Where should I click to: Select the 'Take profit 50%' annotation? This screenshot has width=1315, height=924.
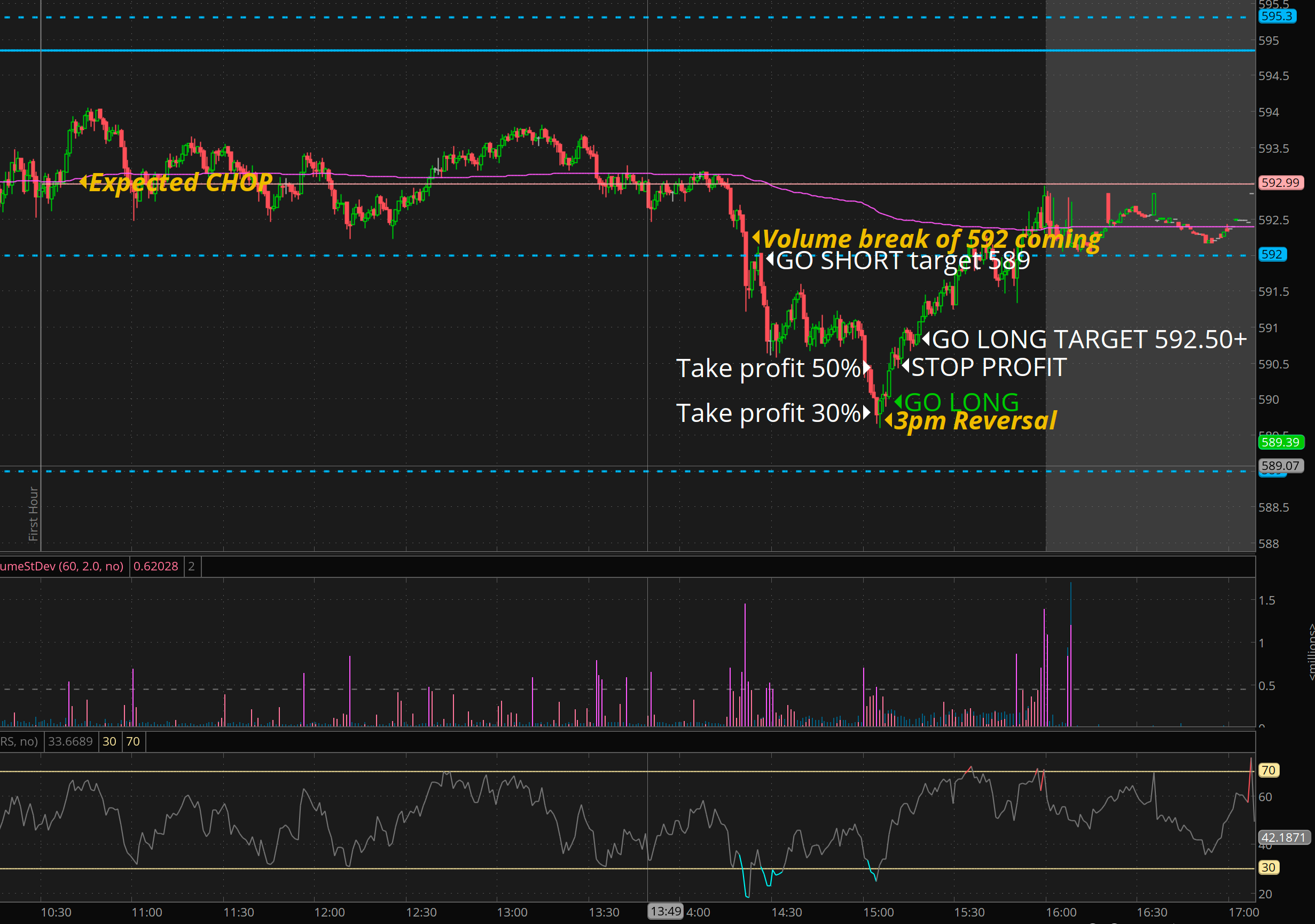click(769, 369)
